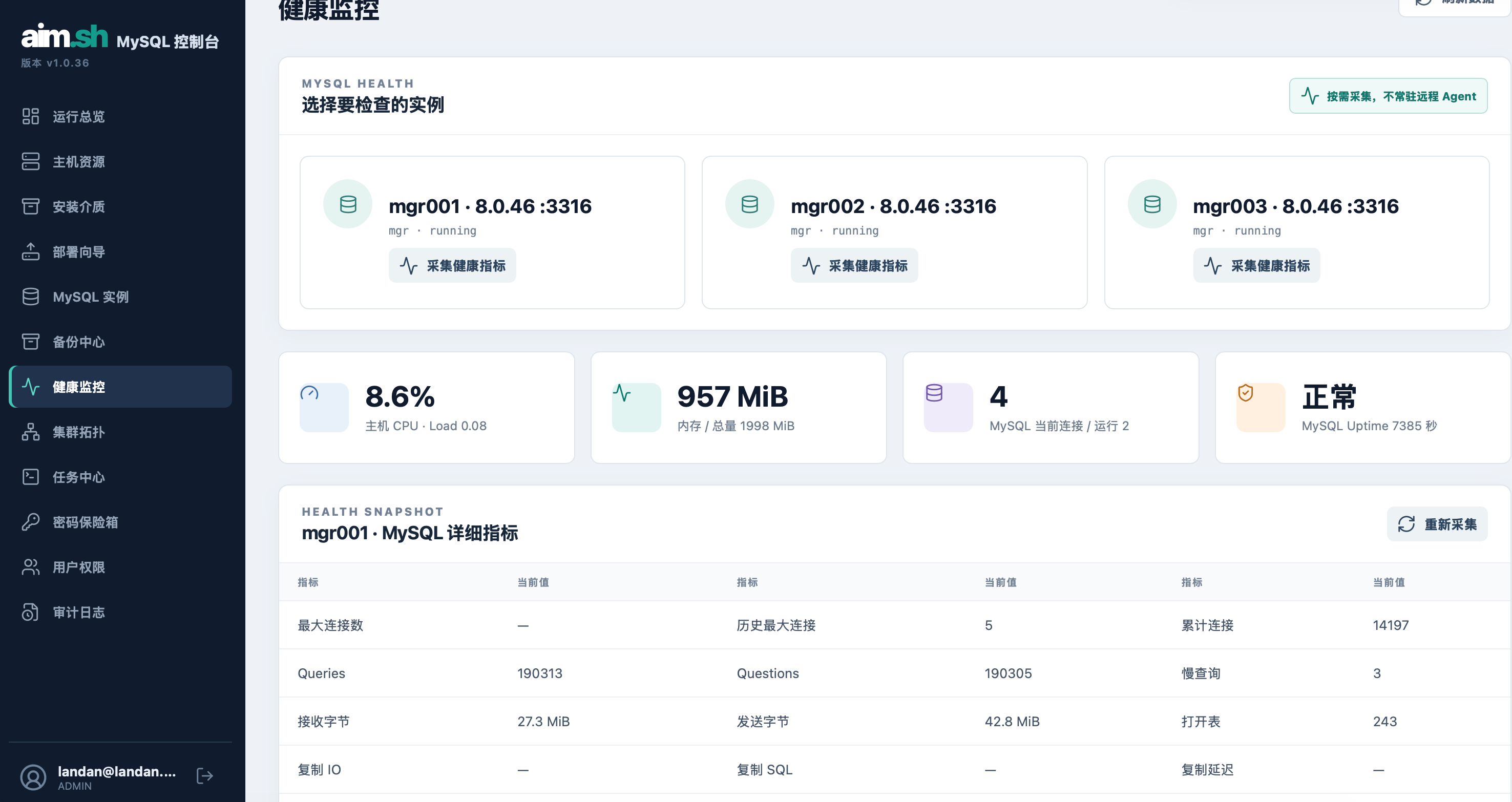Screen dimensions: 1512x802
Task: Click the 部署向导 upload icon
Action: click(31, 251)
